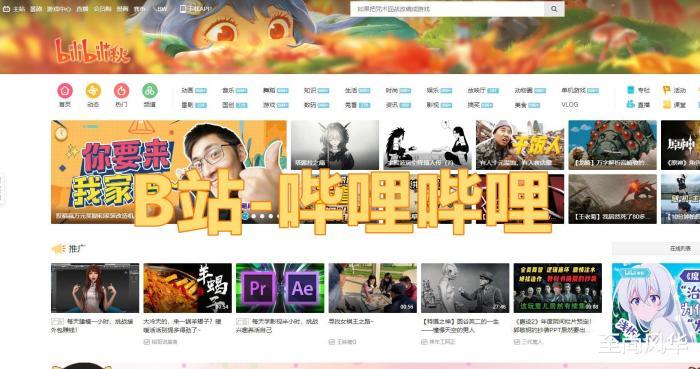
Task: Select the VLOG category
Action: point(570,105)
